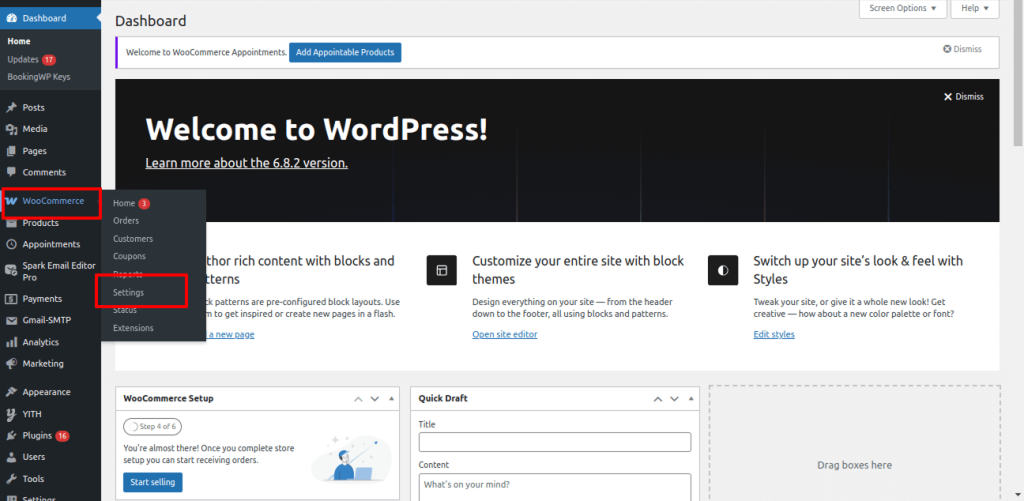Click the Edit styles link
The width and height of the screenshot is (1024, 501).
tap(774, 334)
